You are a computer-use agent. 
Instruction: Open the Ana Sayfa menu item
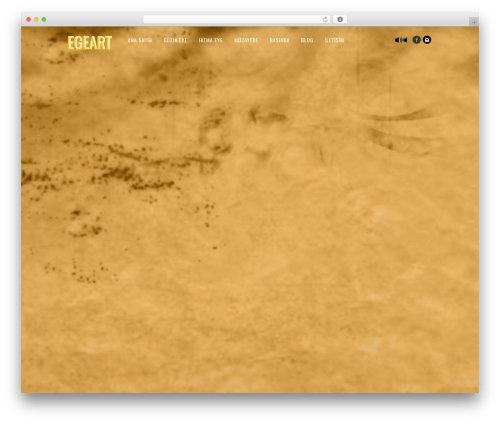tap(140, 40)
